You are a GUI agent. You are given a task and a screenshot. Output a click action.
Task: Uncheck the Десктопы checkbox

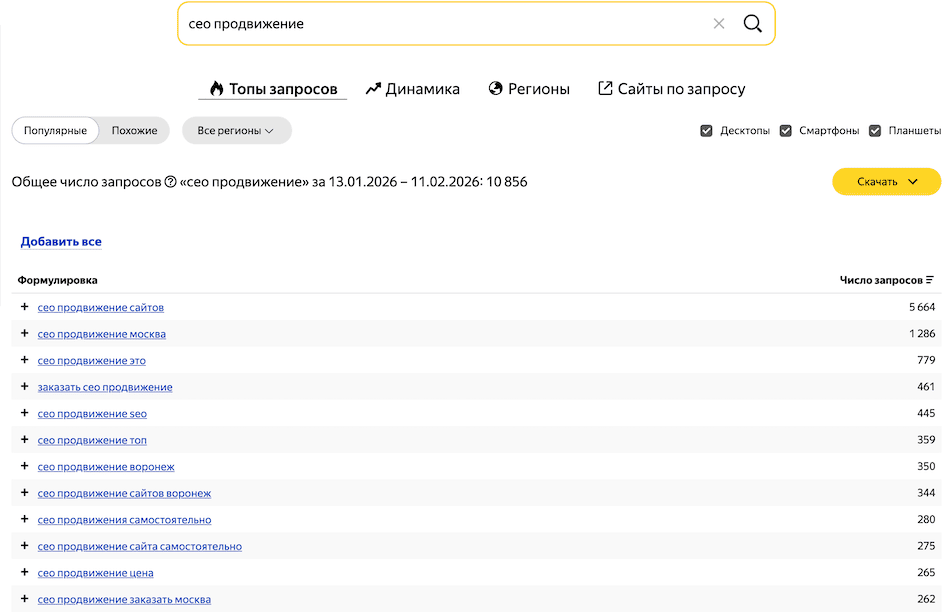click(x=707, y=131)
